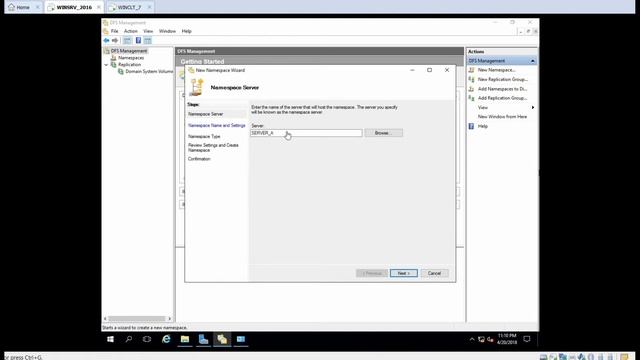640x360 pixels.
Task: Click the DFS Management taskbar icon
Action: pyautogui.click(x=222, y=339)
